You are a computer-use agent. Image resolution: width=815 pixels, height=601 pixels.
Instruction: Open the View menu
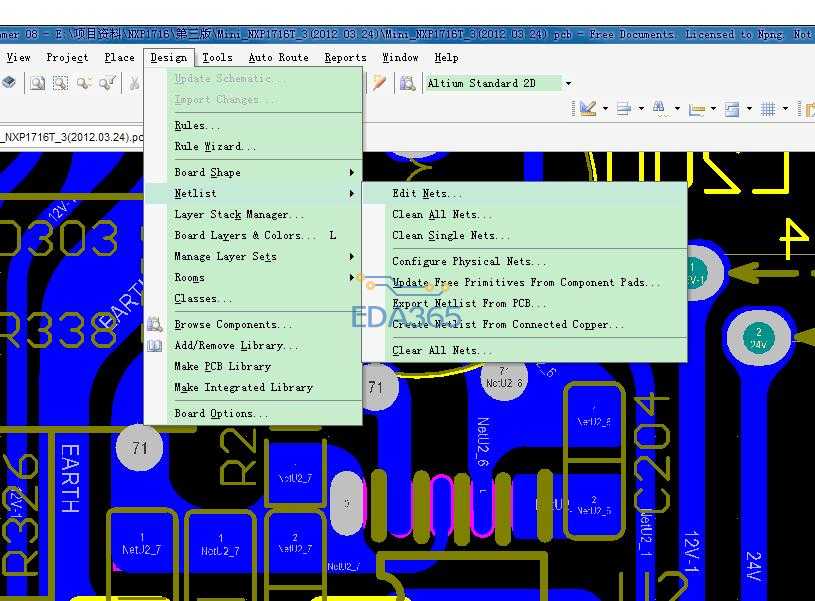(18, 57)
